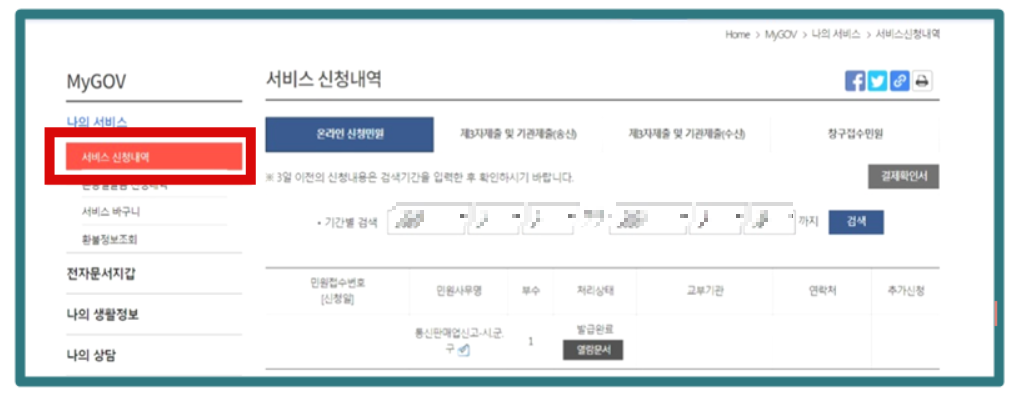Screen dimensions: 1017x398
Task: Click 민원사무명 column header
Action: (459, 291)
